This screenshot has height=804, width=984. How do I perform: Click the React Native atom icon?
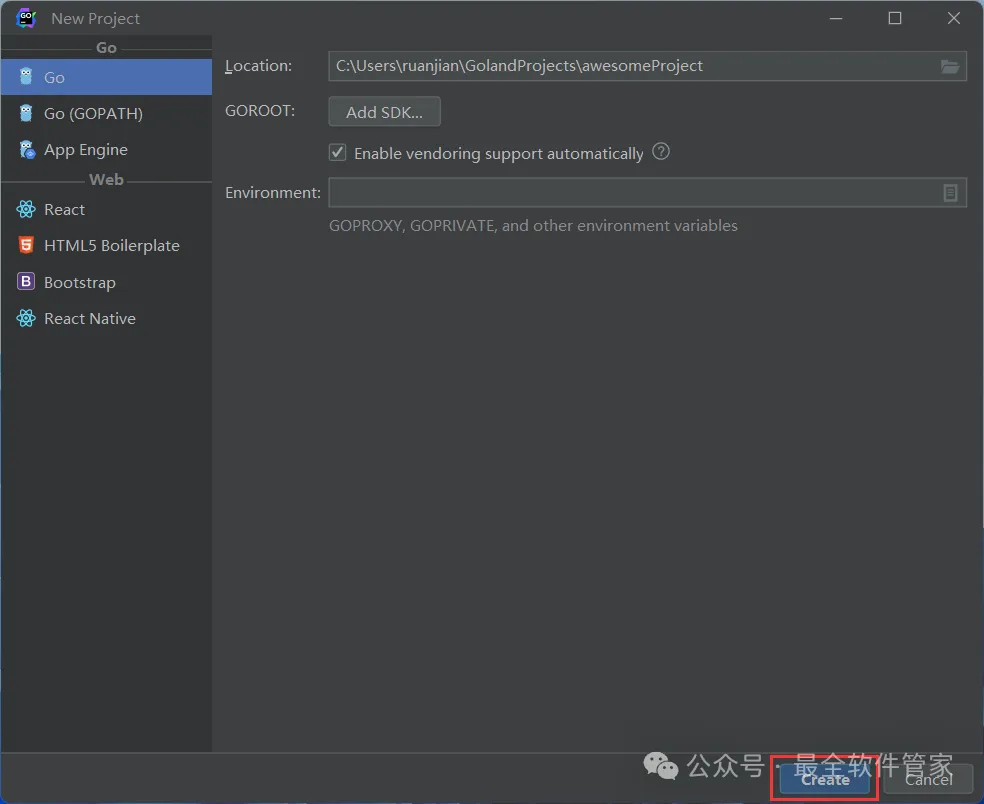click(26, 318)
